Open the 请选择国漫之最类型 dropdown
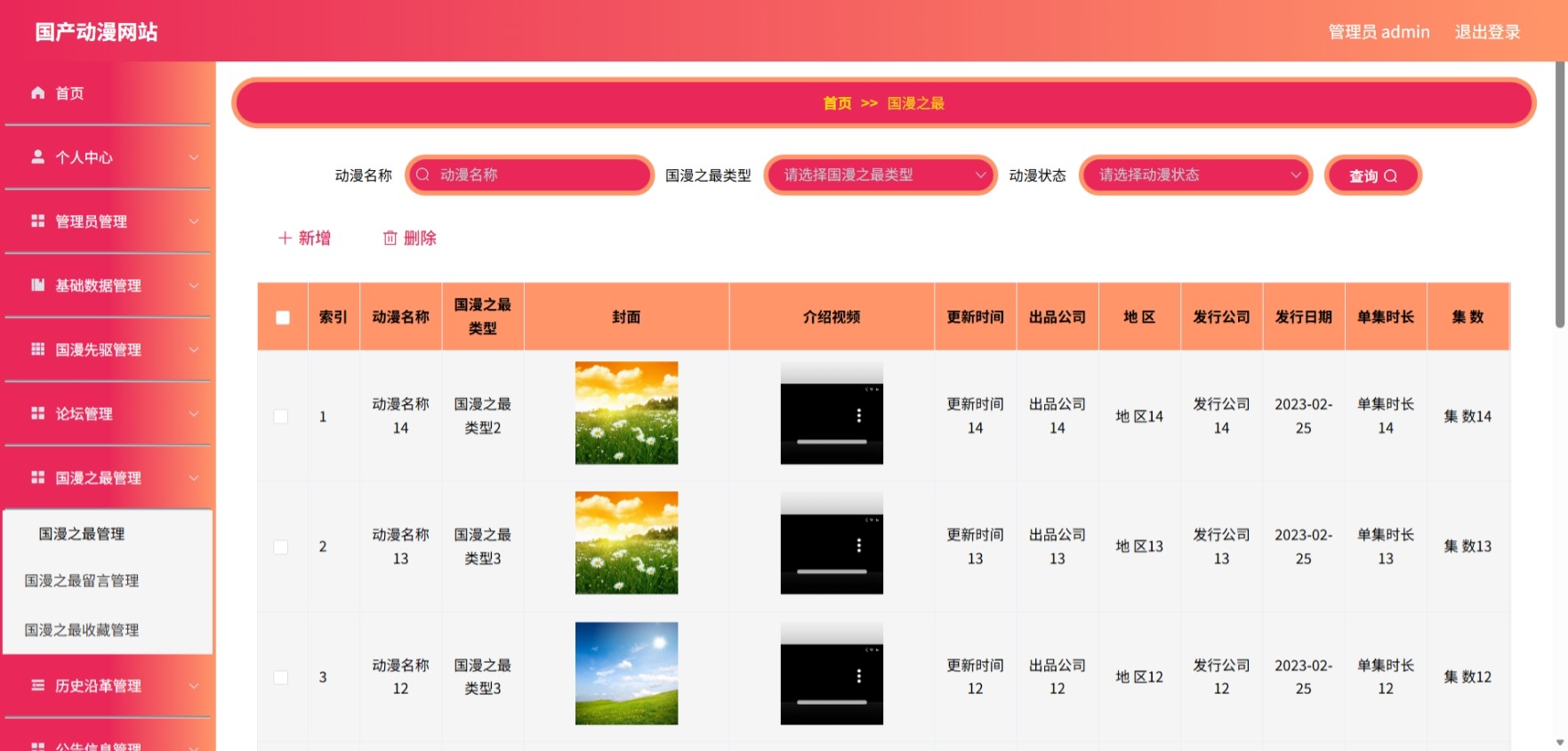Screen dimensions: 1568x751 880,175
